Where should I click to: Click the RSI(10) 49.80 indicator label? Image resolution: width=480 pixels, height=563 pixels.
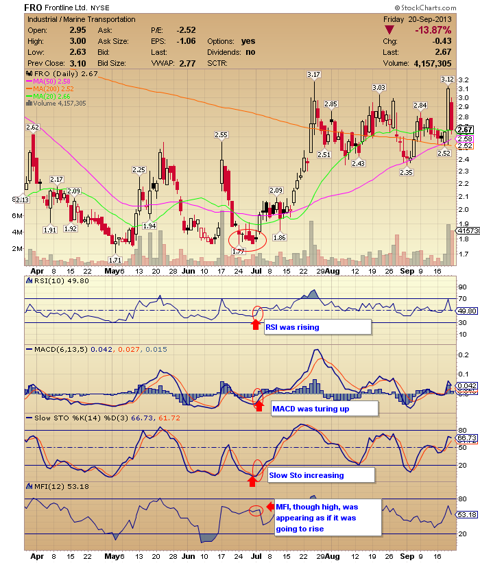(x=61, y=281)
